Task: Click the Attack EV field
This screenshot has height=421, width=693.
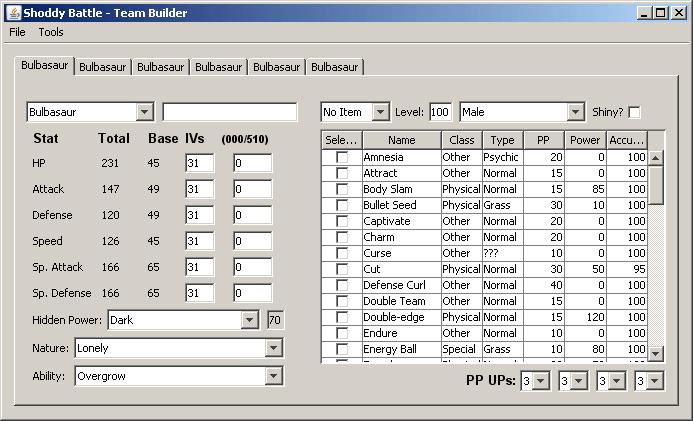Action: (252, 189)
